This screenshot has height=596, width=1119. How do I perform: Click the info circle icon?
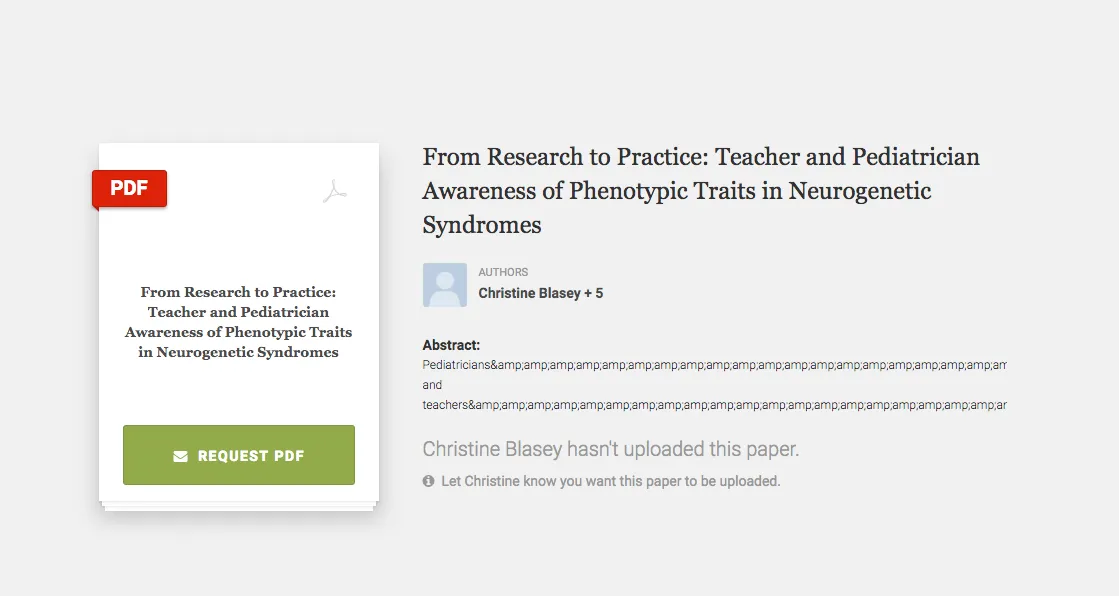[428, 481]
